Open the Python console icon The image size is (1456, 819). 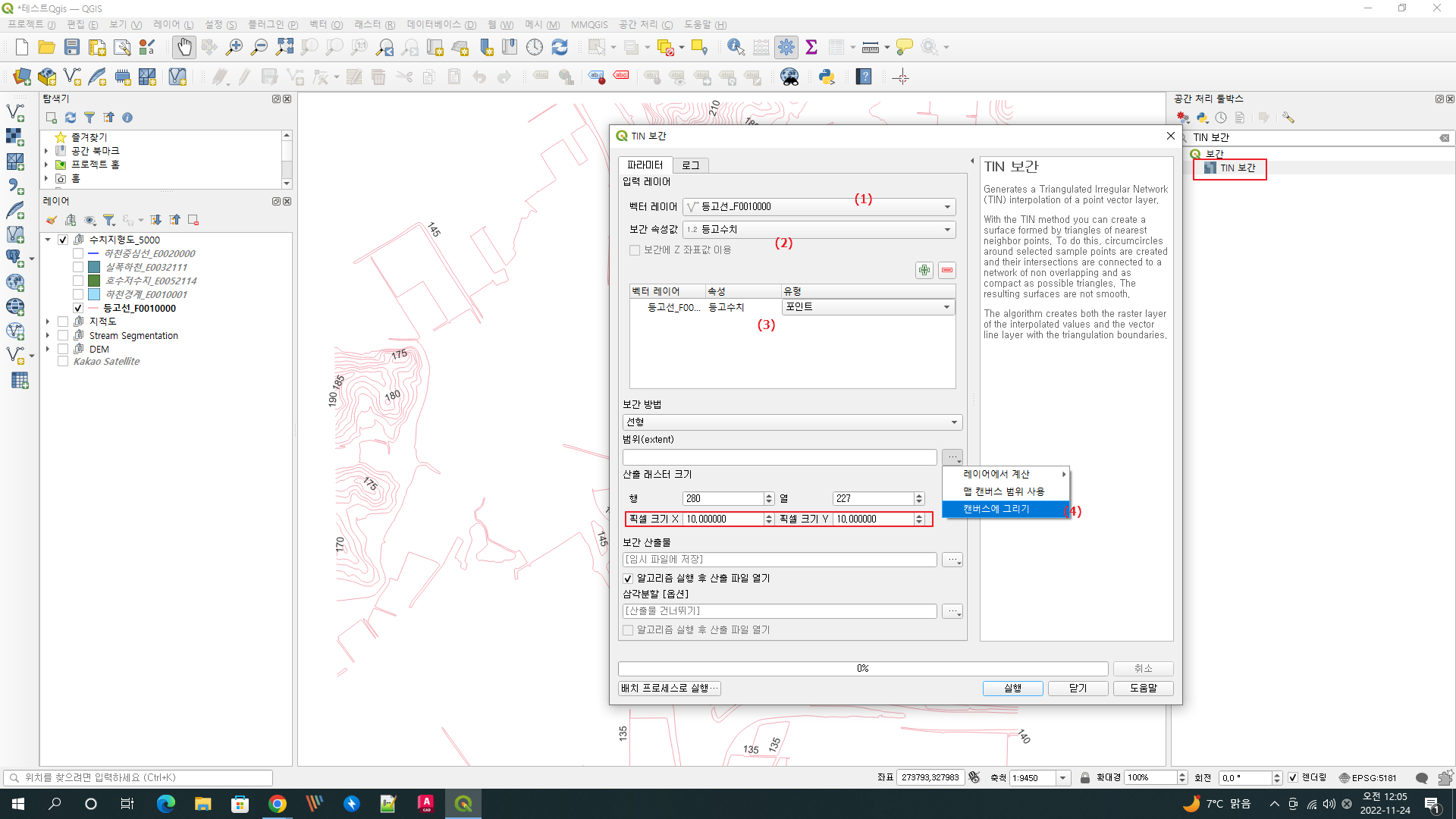(827, 77)
